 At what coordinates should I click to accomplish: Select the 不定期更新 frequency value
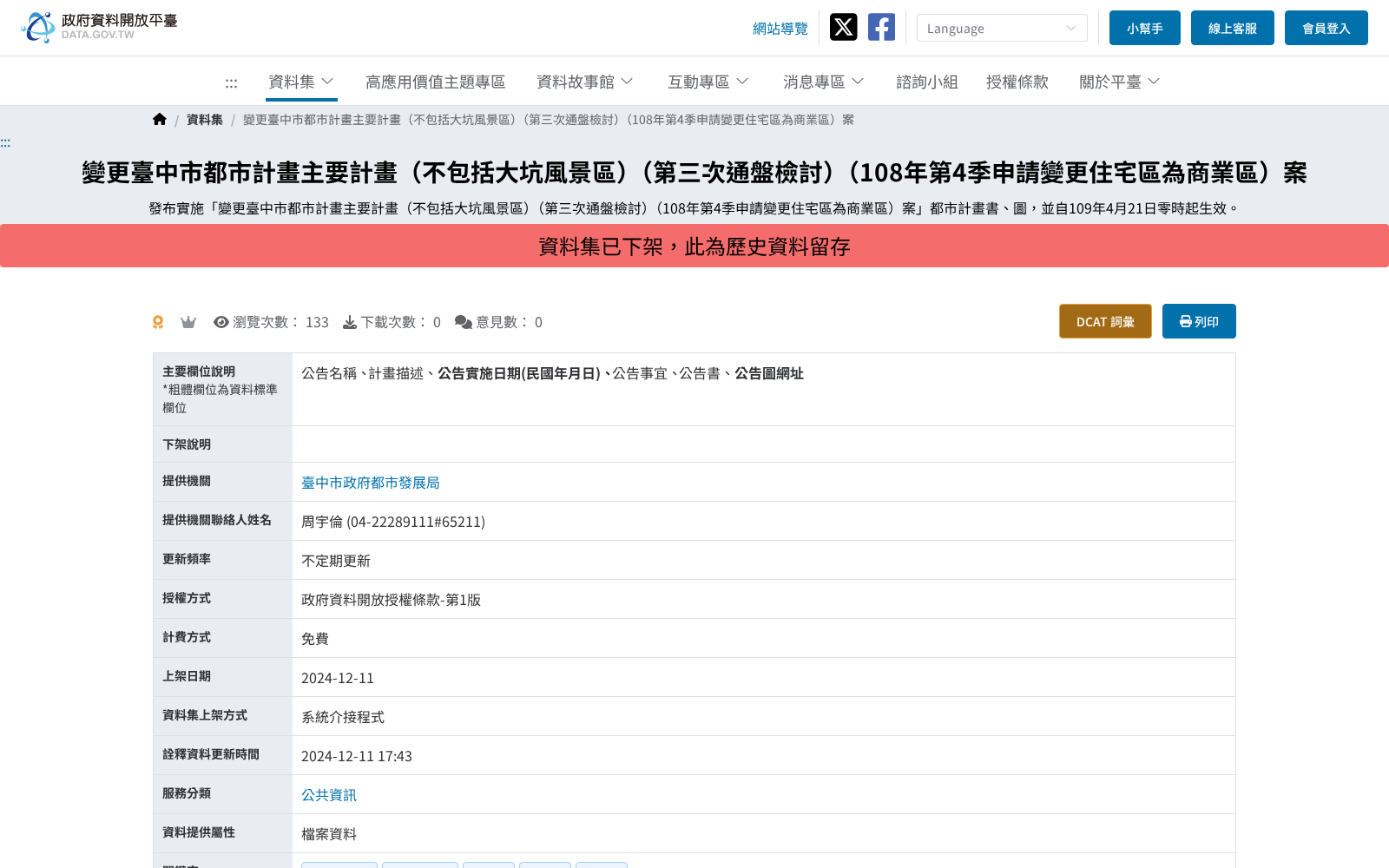(336, 561)
